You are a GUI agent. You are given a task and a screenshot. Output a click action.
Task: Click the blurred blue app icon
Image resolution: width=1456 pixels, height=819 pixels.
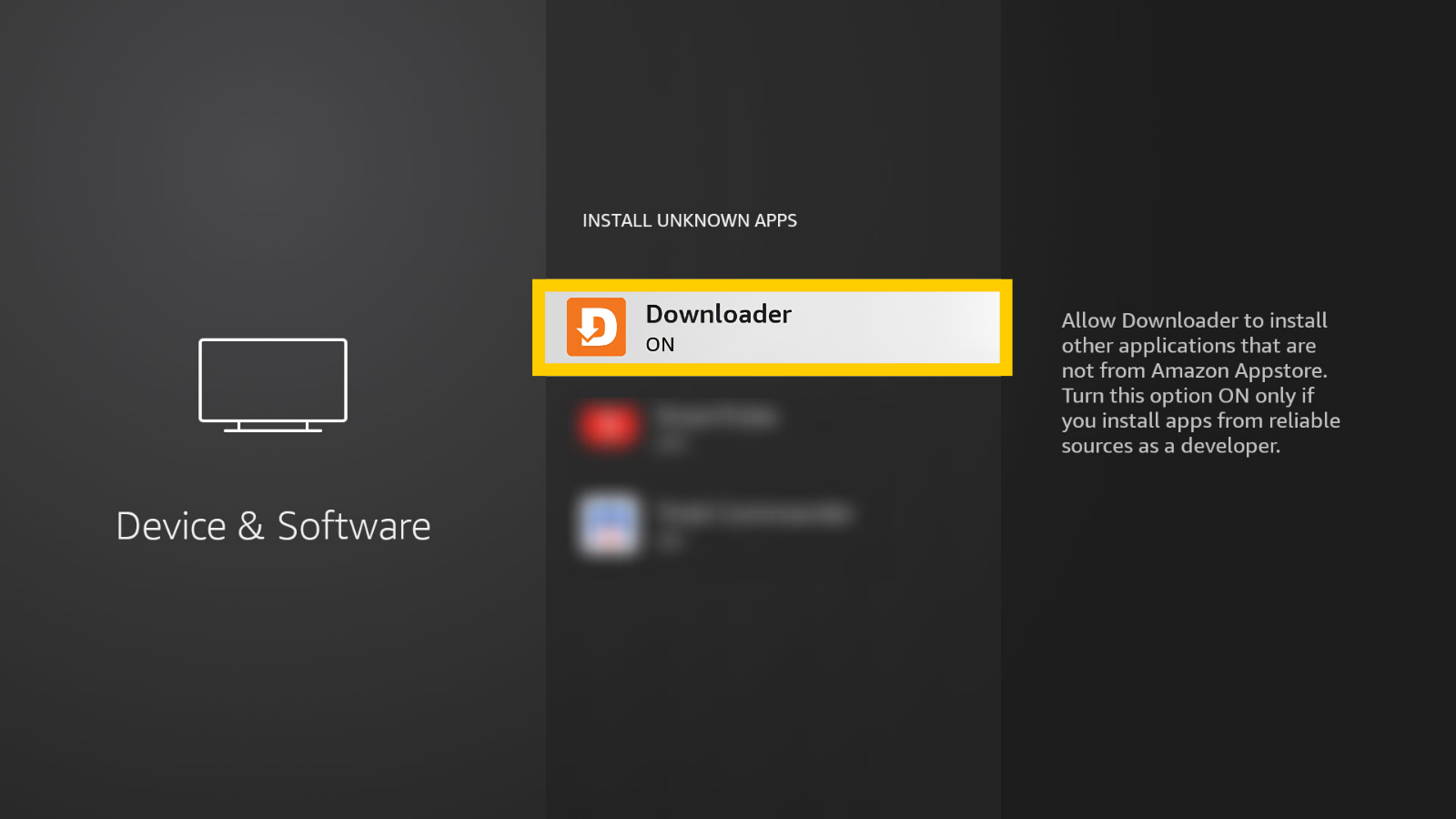coord(610,525)
